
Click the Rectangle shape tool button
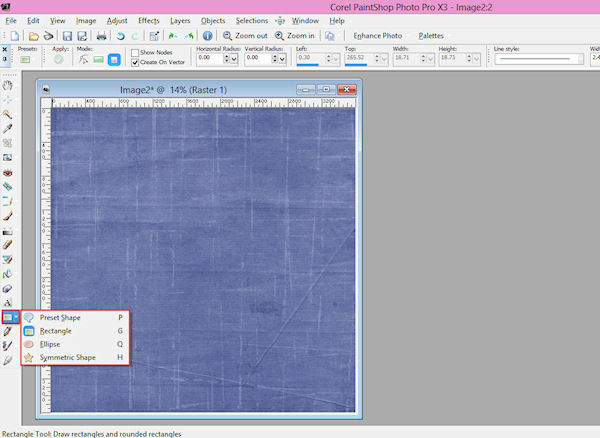(x=8, y=317)
